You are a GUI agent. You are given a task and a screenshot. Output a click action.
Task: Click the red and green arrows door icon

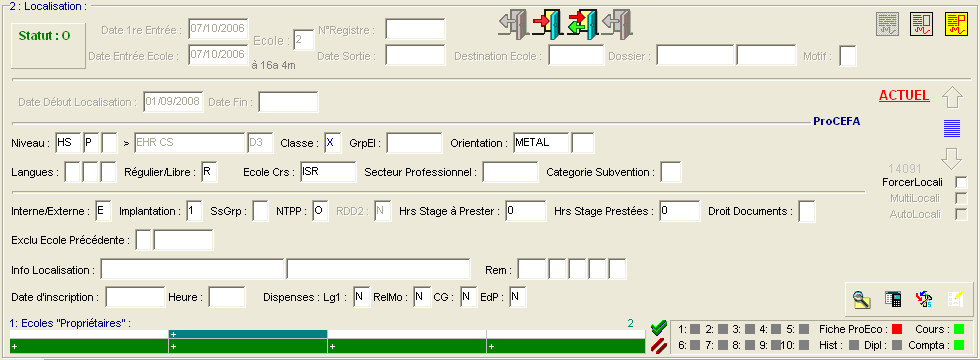coord(582,24)
